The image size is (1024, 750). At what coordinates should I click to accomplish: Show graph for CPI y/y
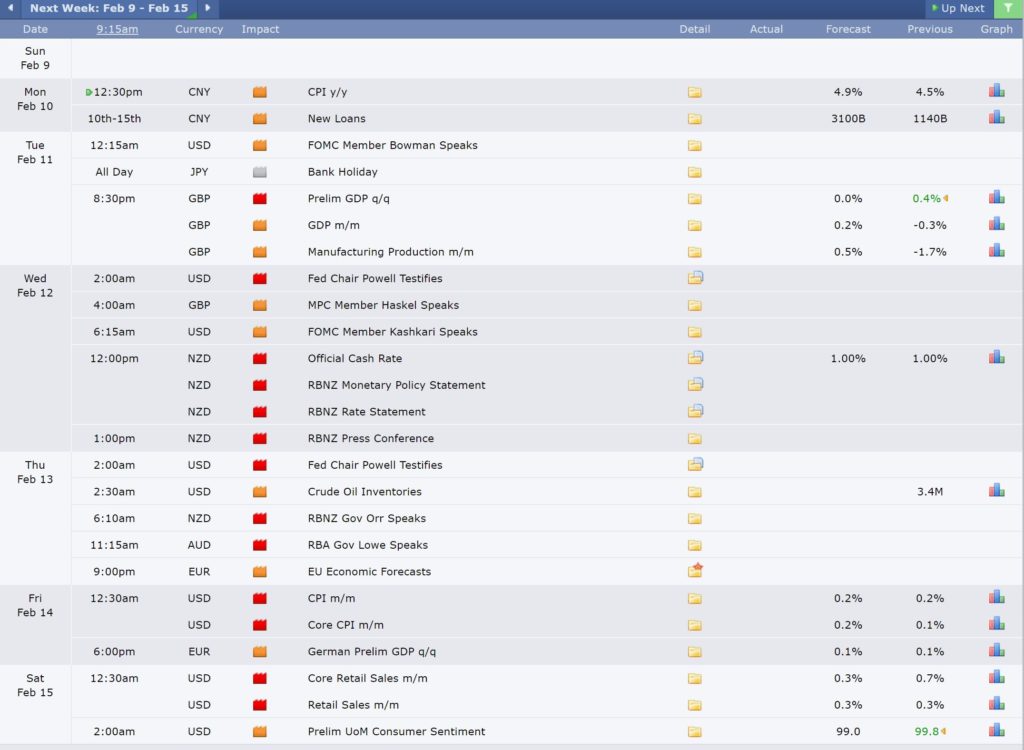997,91
